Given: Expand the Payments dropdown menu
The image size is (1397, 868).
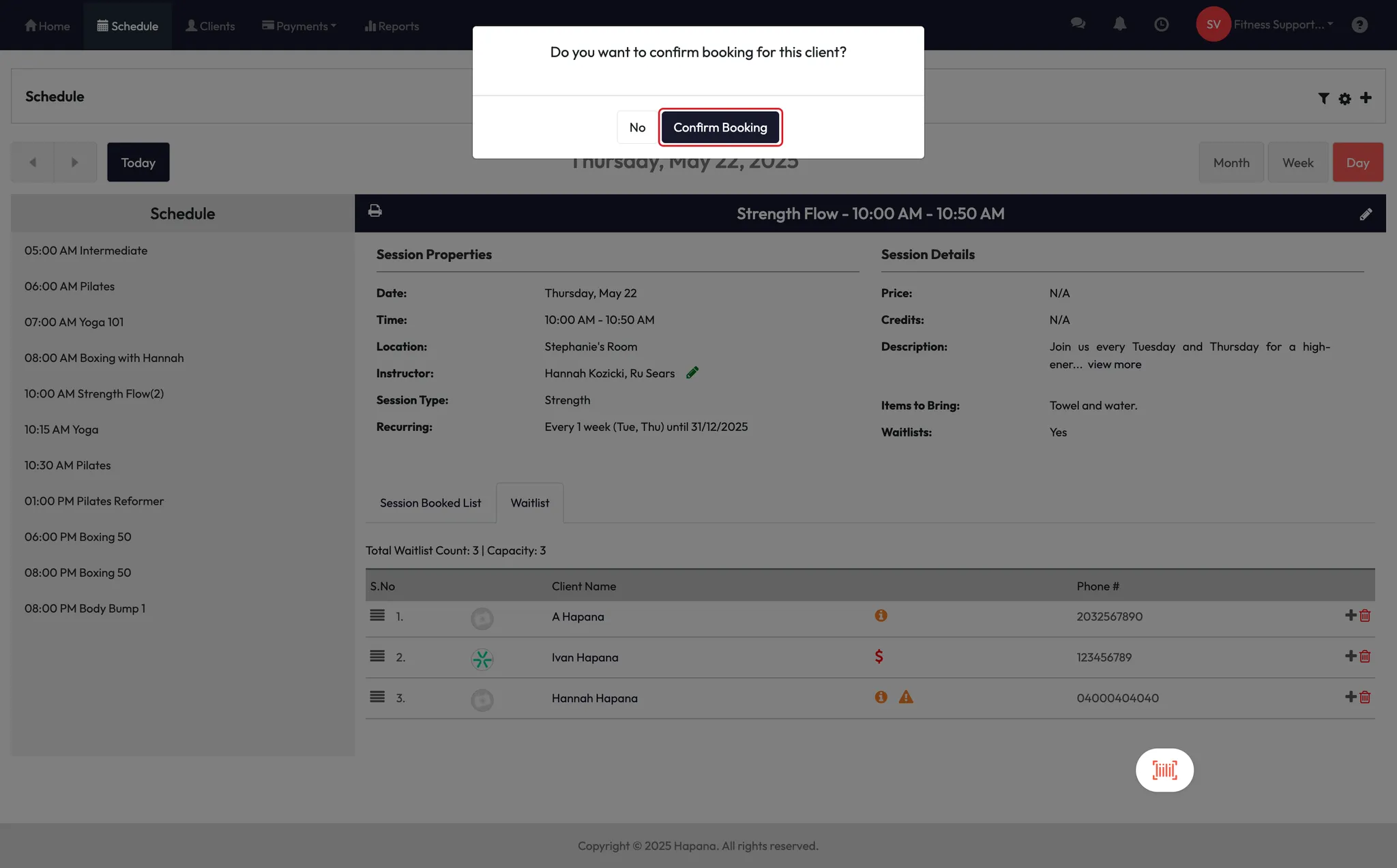Looking at the screenshot, I should 299,26.
